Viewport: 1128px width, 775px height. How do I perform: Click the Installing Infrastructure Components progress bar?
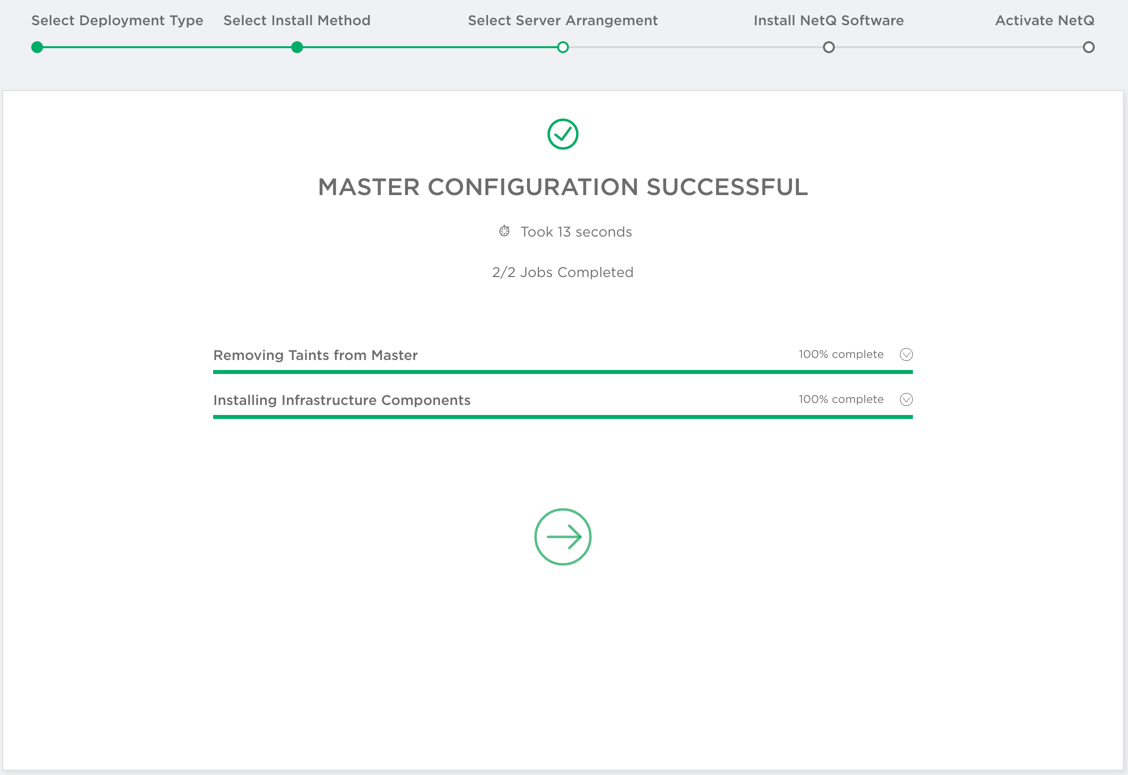point(562,417)
